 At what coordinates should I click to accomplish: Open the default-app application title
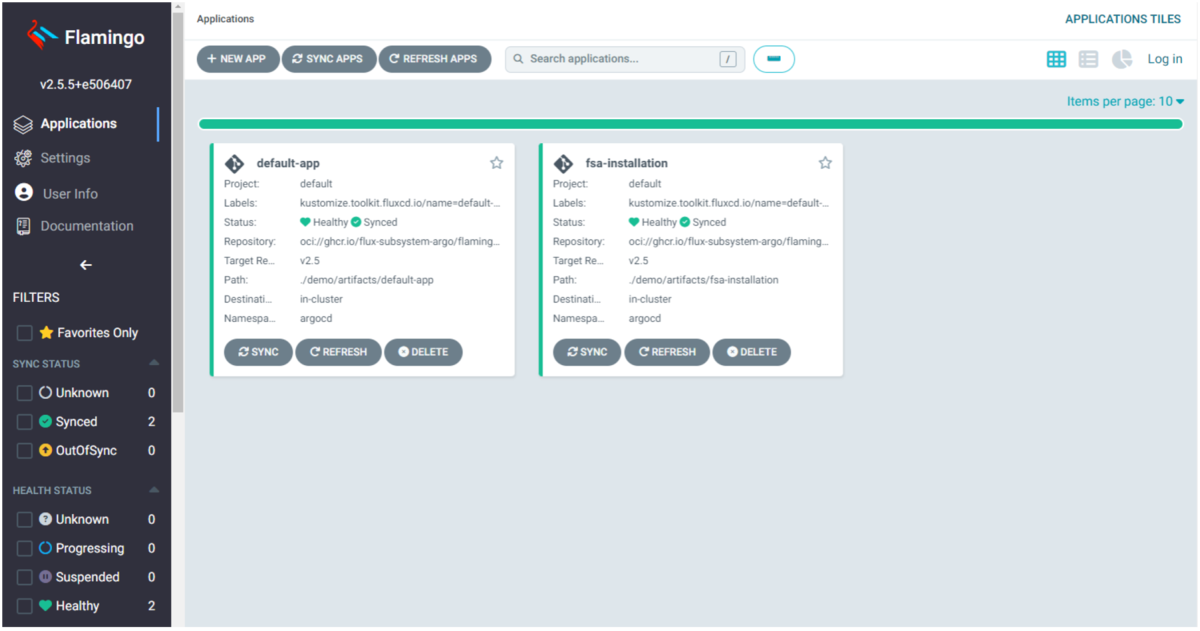tap(288, 163)
